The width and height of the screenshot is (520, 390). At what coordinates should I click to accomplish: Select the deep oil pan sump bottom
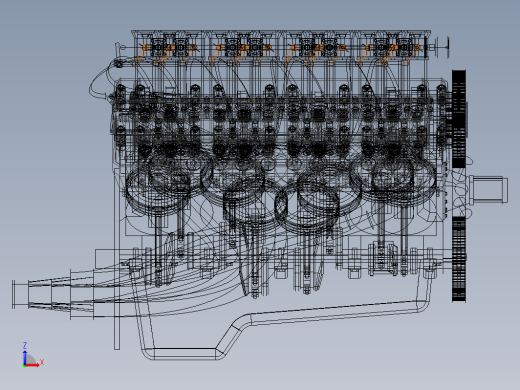[183, 354]
